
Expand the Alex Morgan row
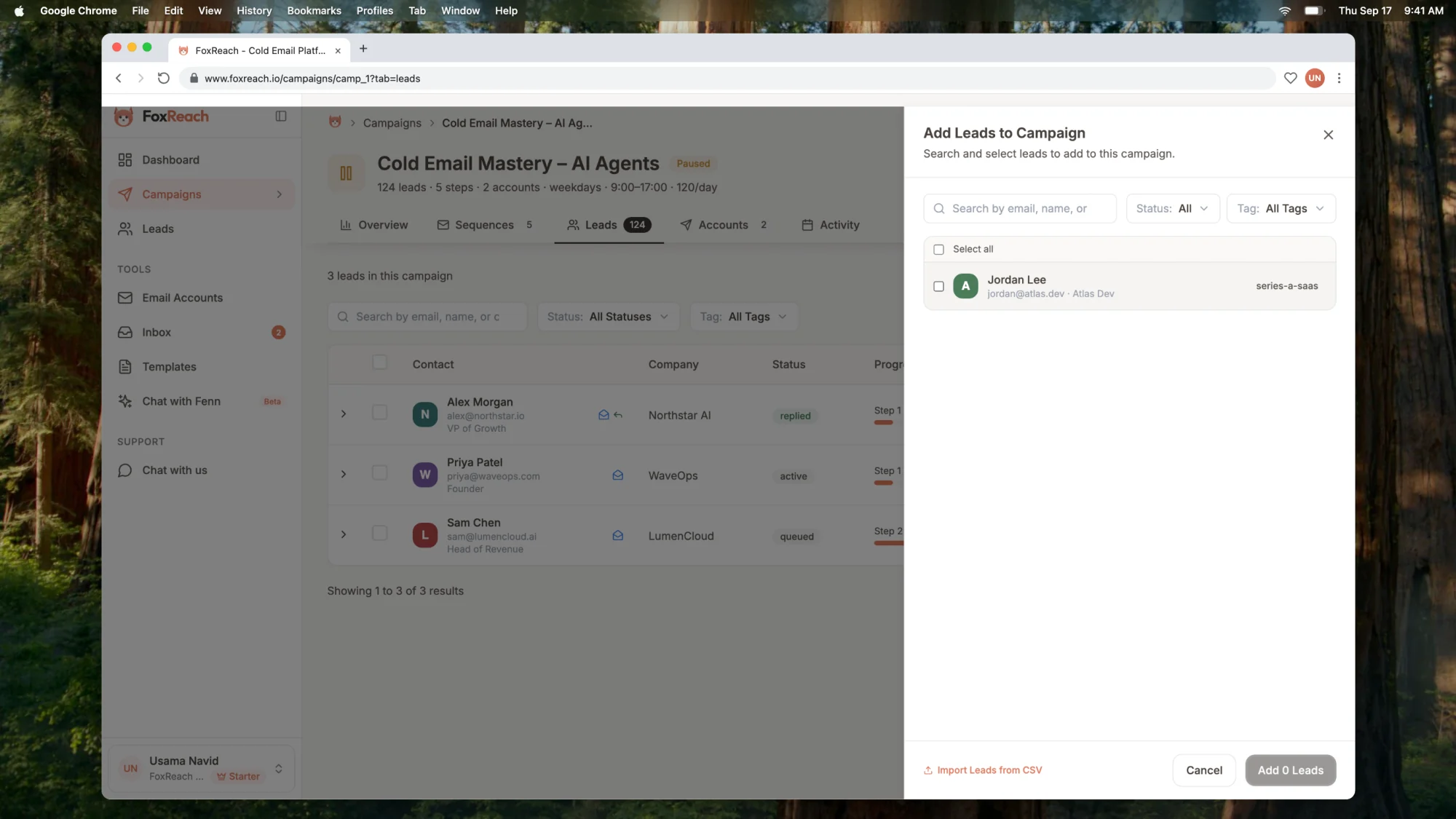(x=344, y=414)
